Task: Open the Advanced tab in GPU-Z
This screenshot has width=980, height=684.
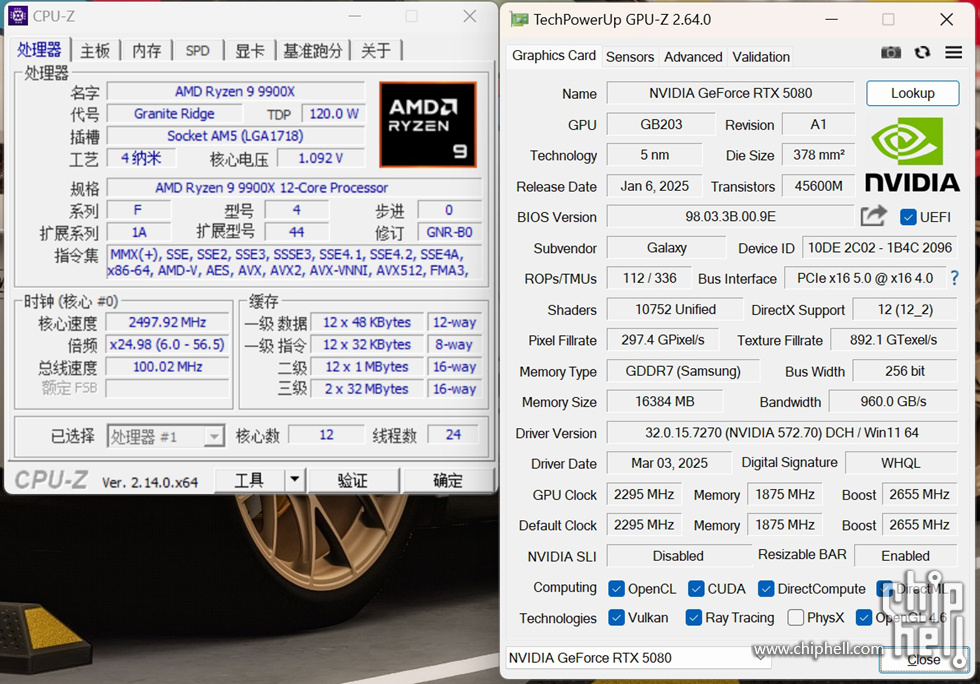Action: [693, 57]
